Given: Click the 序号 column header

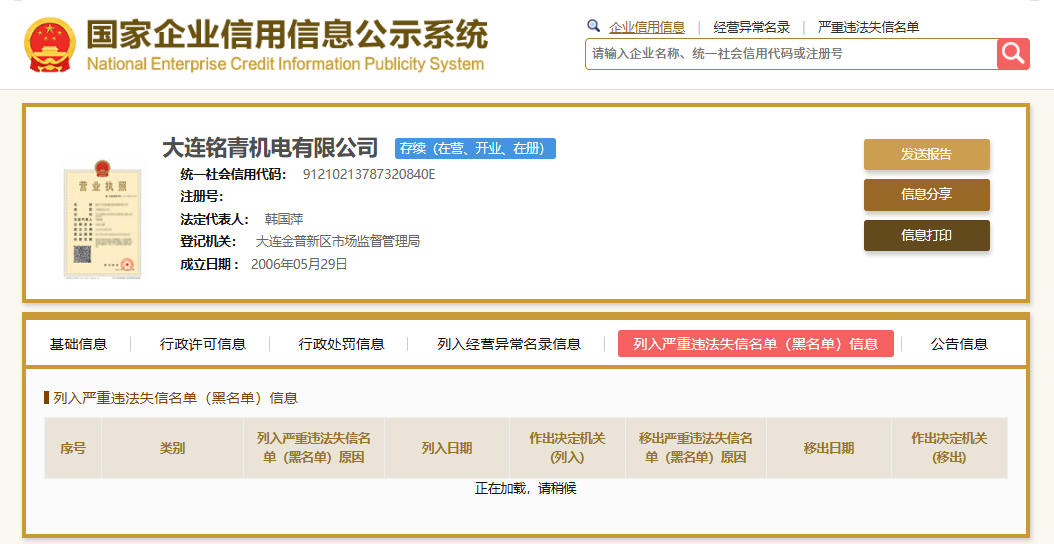Looking at the screenshot, I should 73,448.
